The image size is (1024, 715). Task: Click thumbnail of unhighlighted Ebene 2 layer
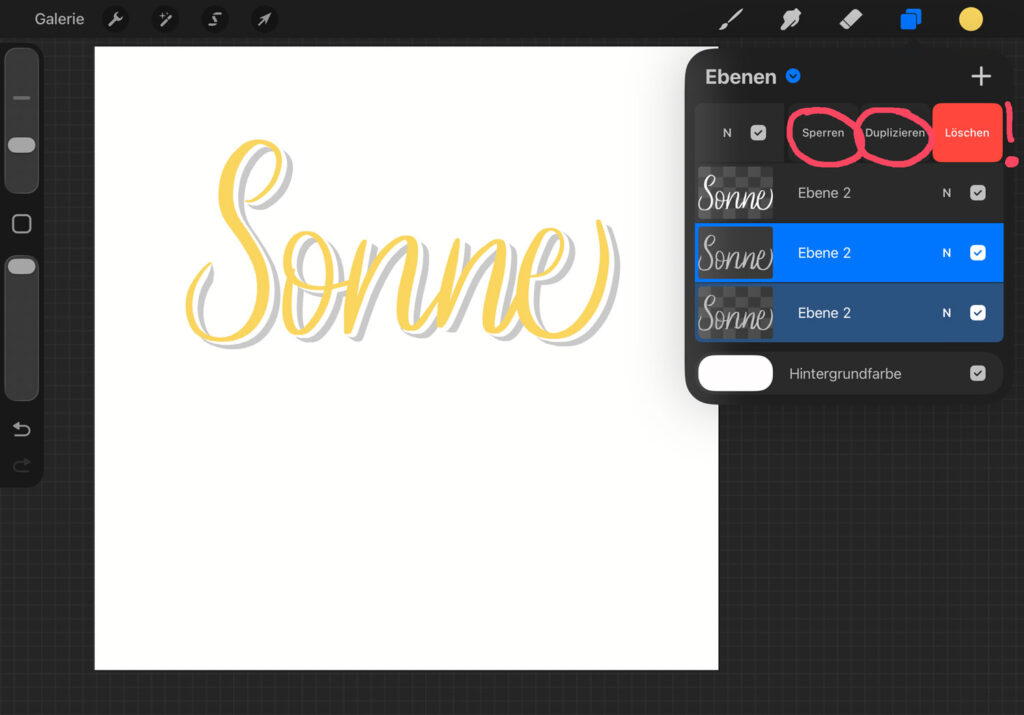(735, 193)
